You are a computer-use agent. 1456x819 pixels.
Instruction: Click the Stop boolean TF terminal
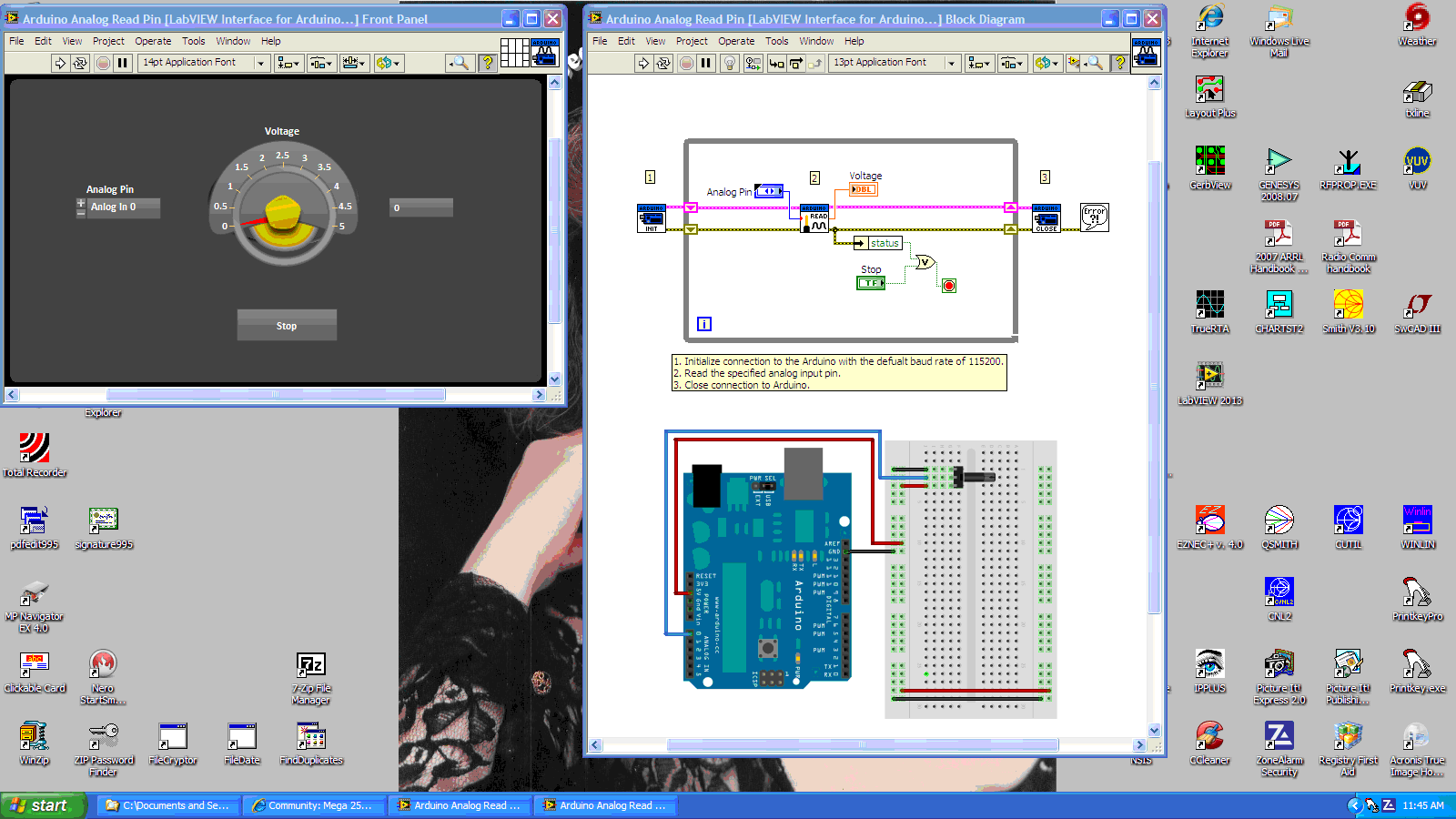(871, 283)
